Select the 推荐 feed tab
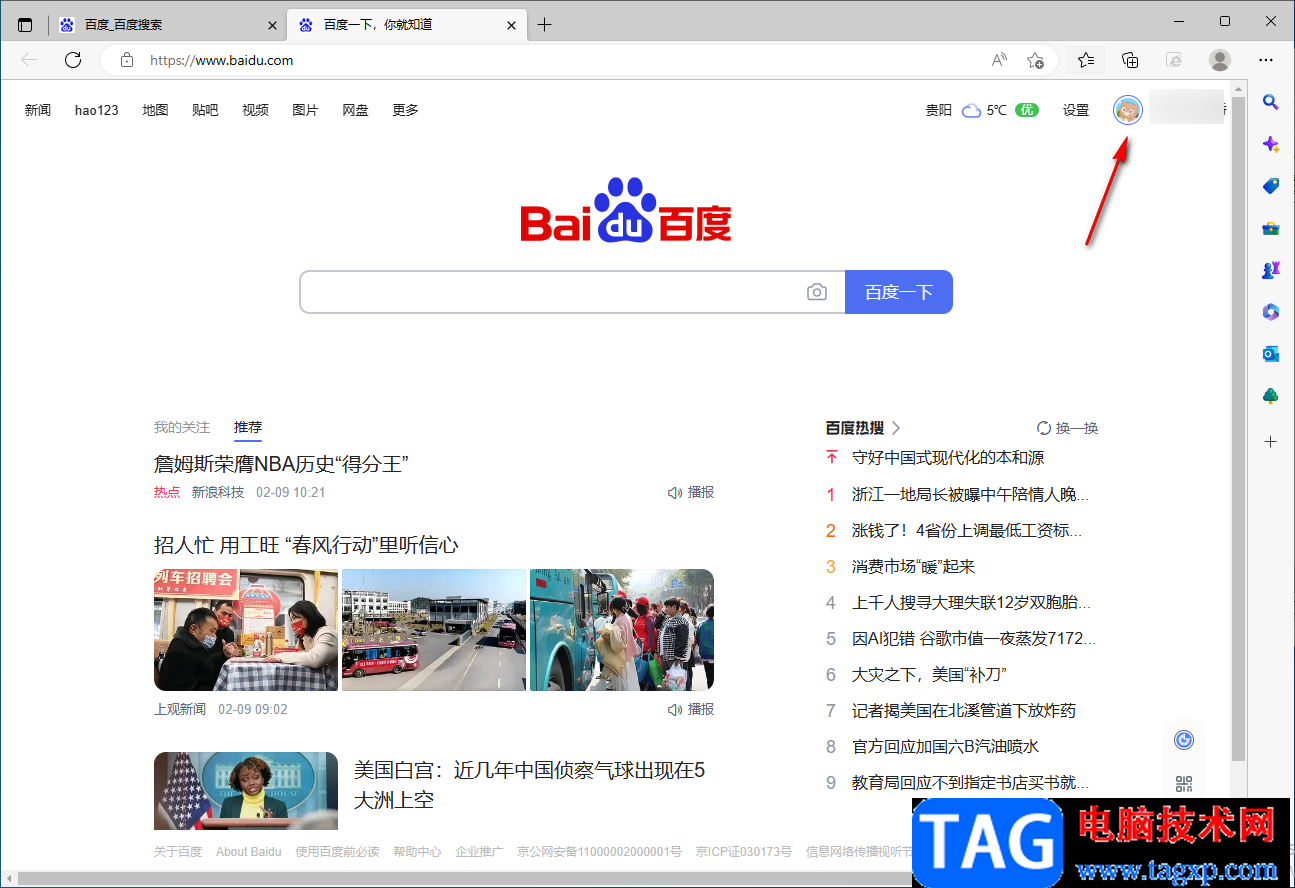Viewport: 1295px width, 888px height. pos(248,427)
